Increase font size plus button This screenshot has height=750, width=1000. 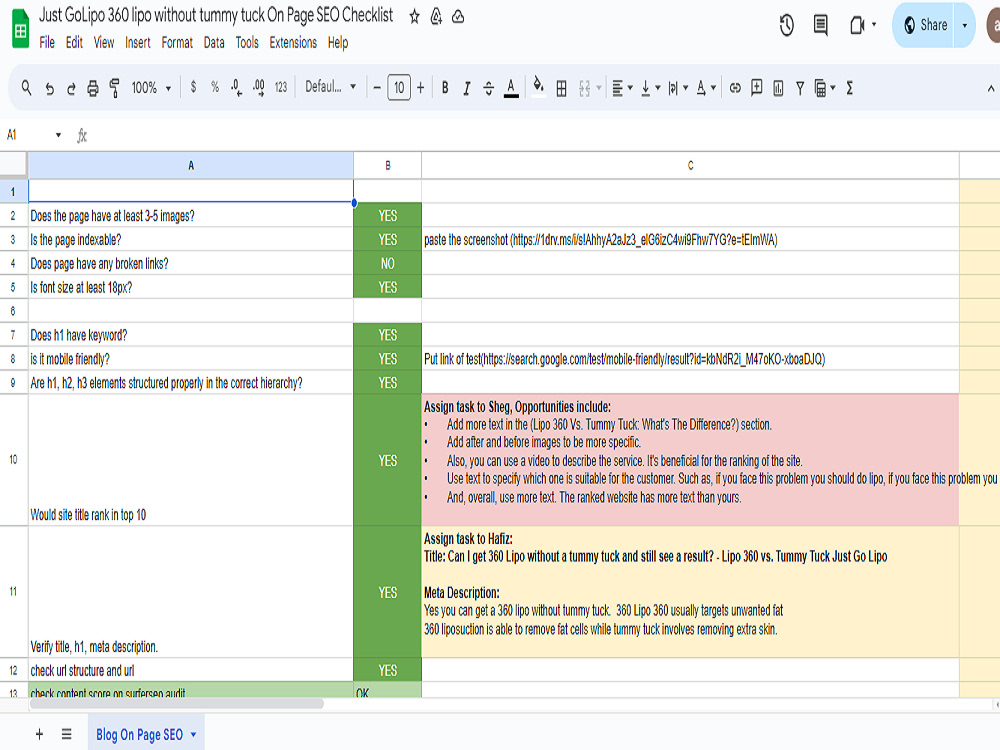420,88
